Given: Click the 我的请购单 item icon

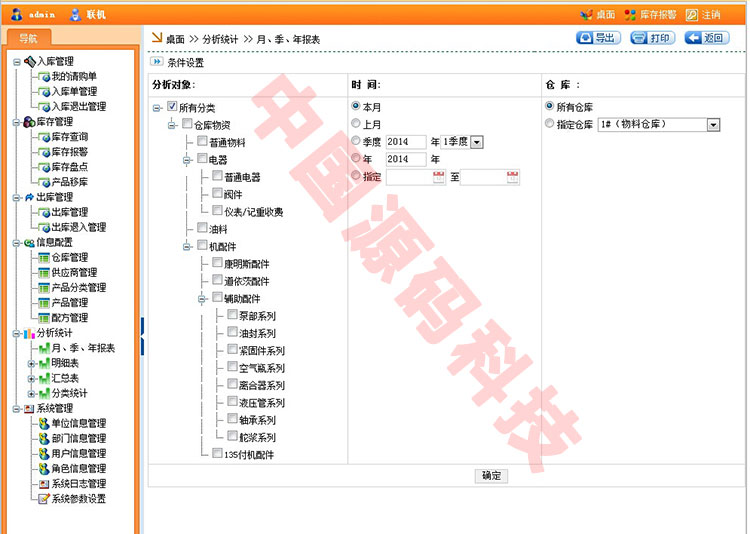Looking at the screenshot, I should point(44,77).
